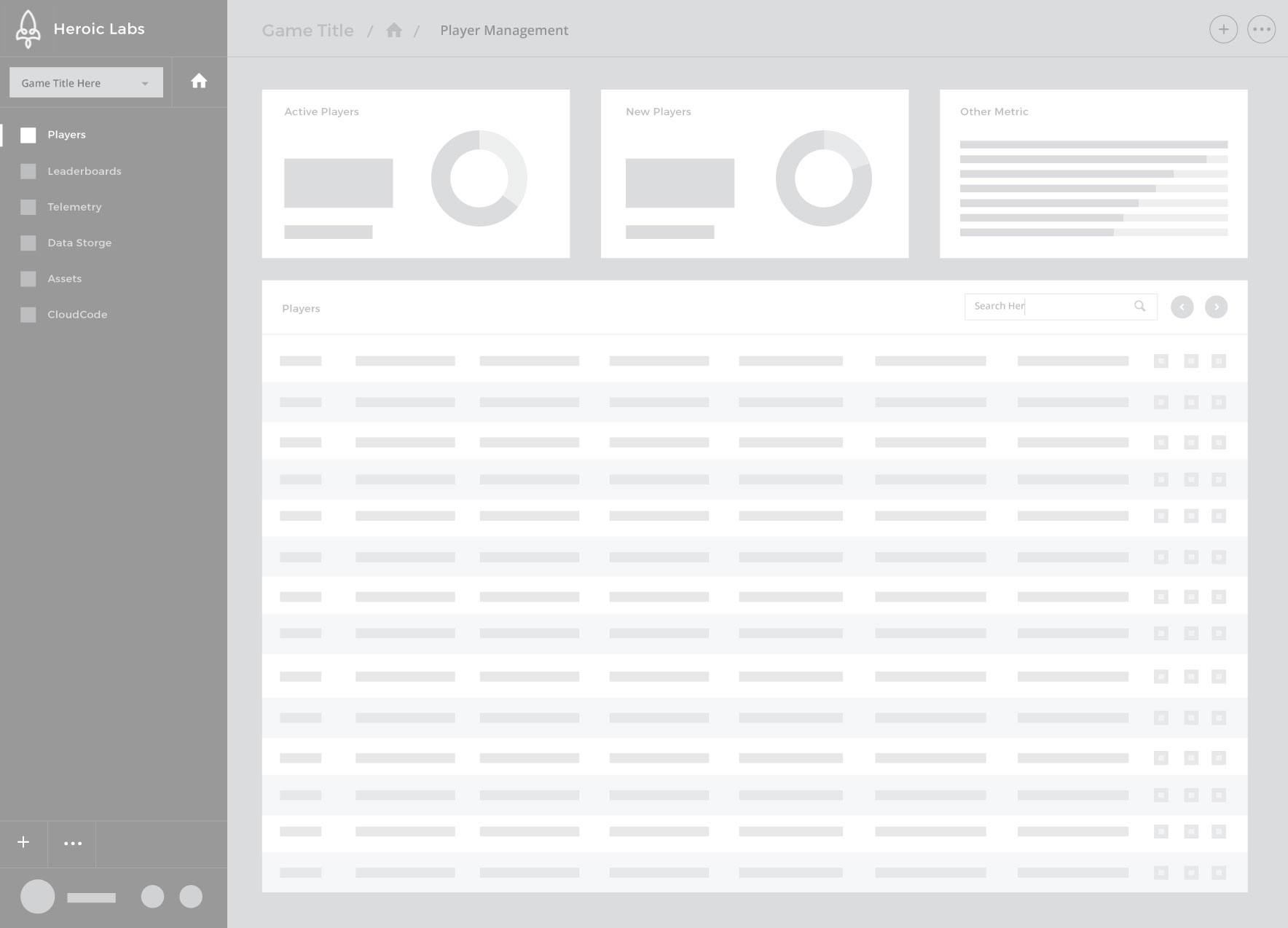The width and height of the screenshot is (1288, 928).
Task: Click the magnifier icon in search box
Action: click(1139, 307)
